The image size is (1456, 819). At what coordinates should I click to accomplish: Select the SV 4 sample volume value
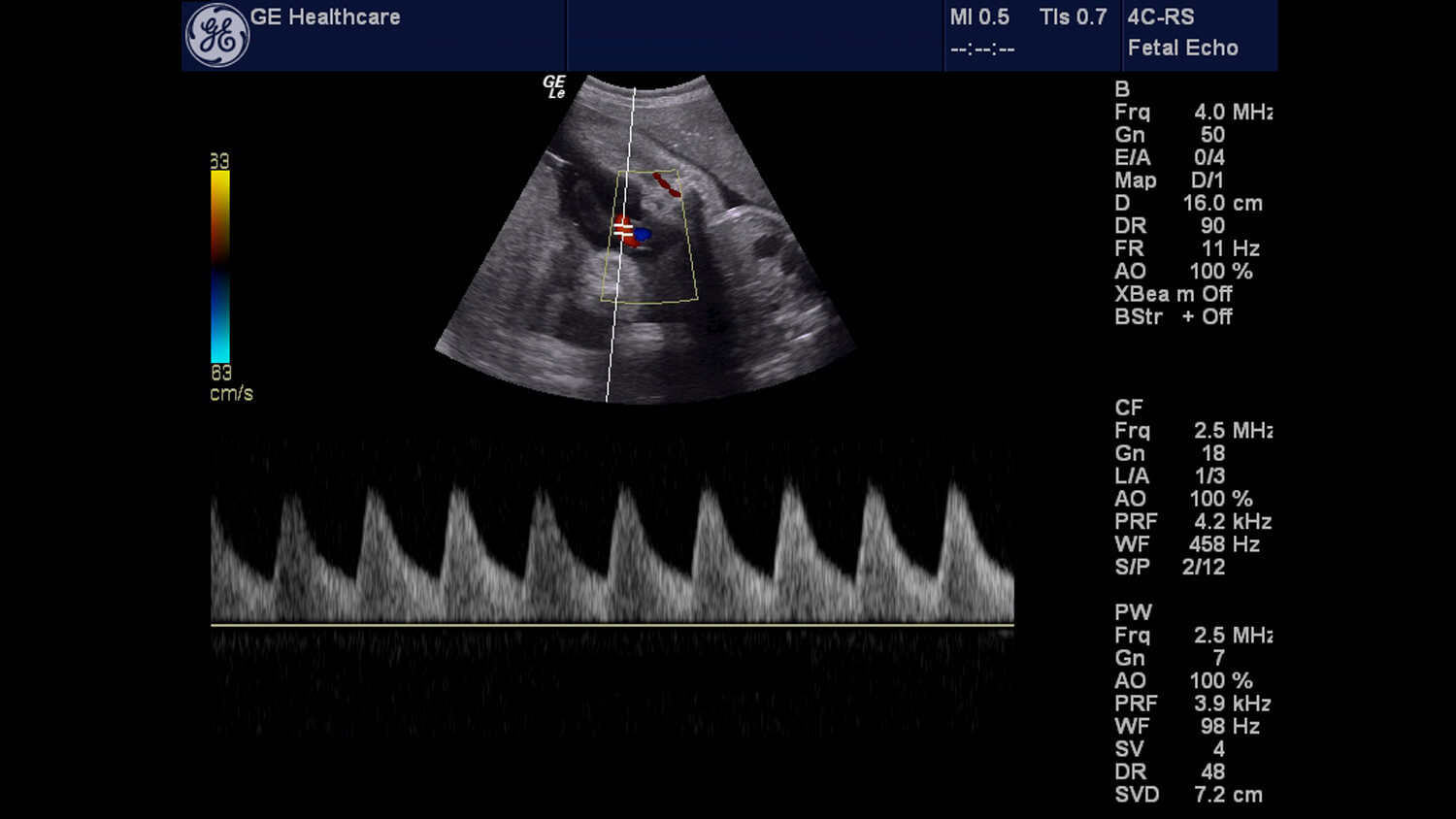1170,749
